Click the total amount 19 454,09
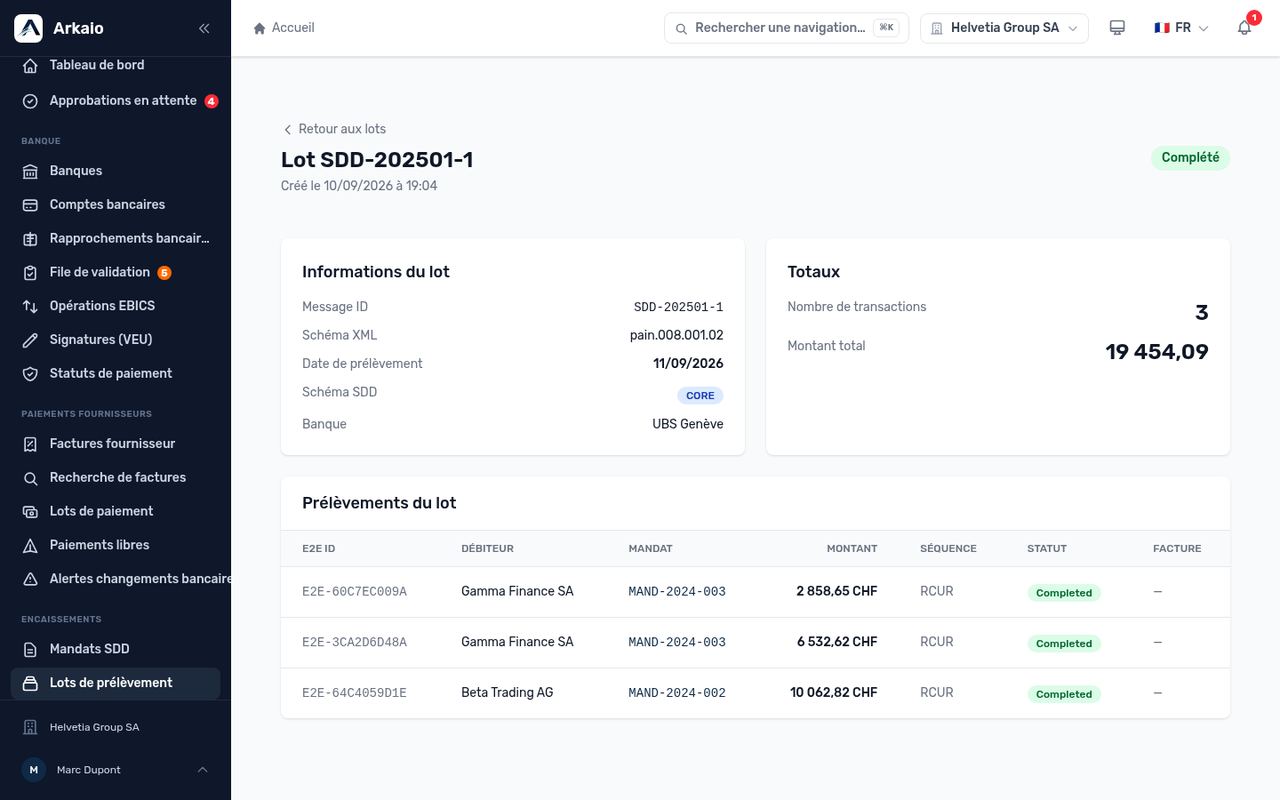Image resolution: width=1280 pixels, height=800 pixels. point(1157,352)
